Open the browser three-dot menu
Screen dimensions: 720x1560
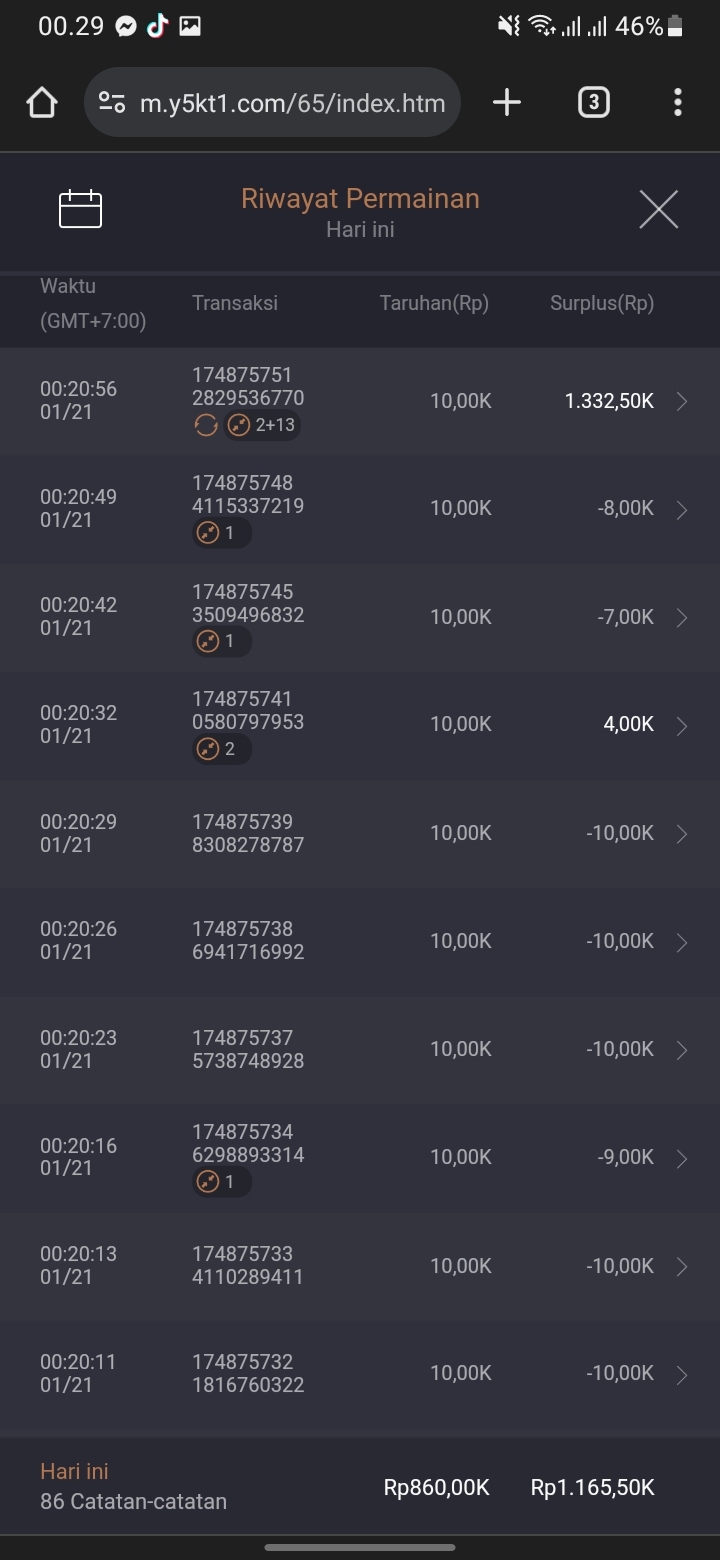pos(678,102)
